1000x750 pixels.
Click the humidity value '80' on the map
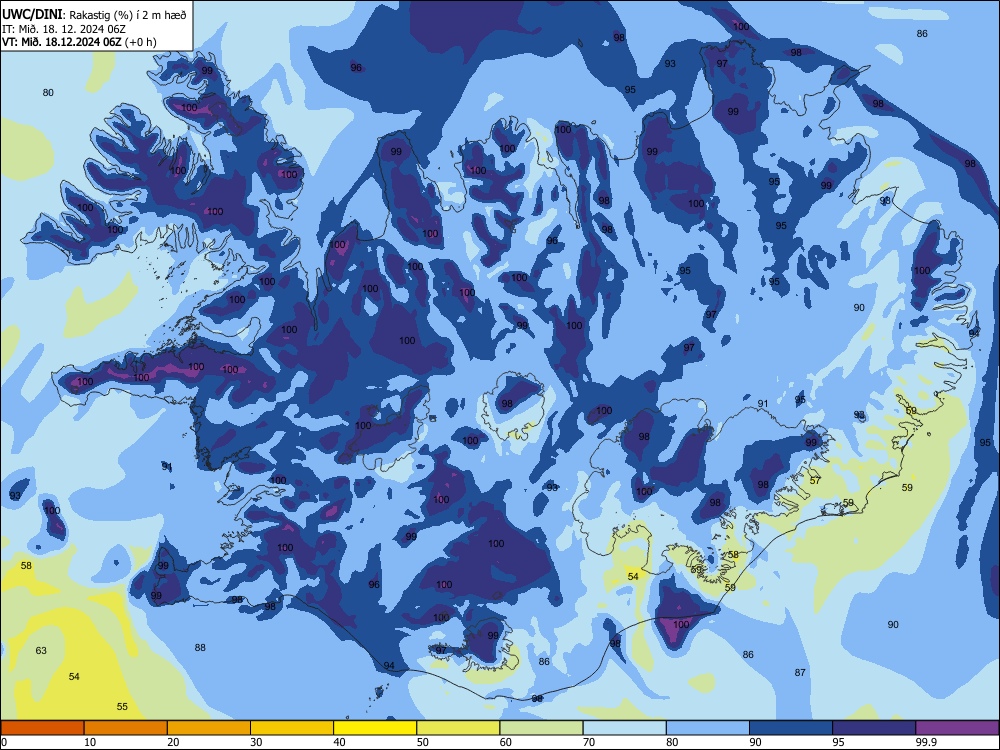(48, 92)
